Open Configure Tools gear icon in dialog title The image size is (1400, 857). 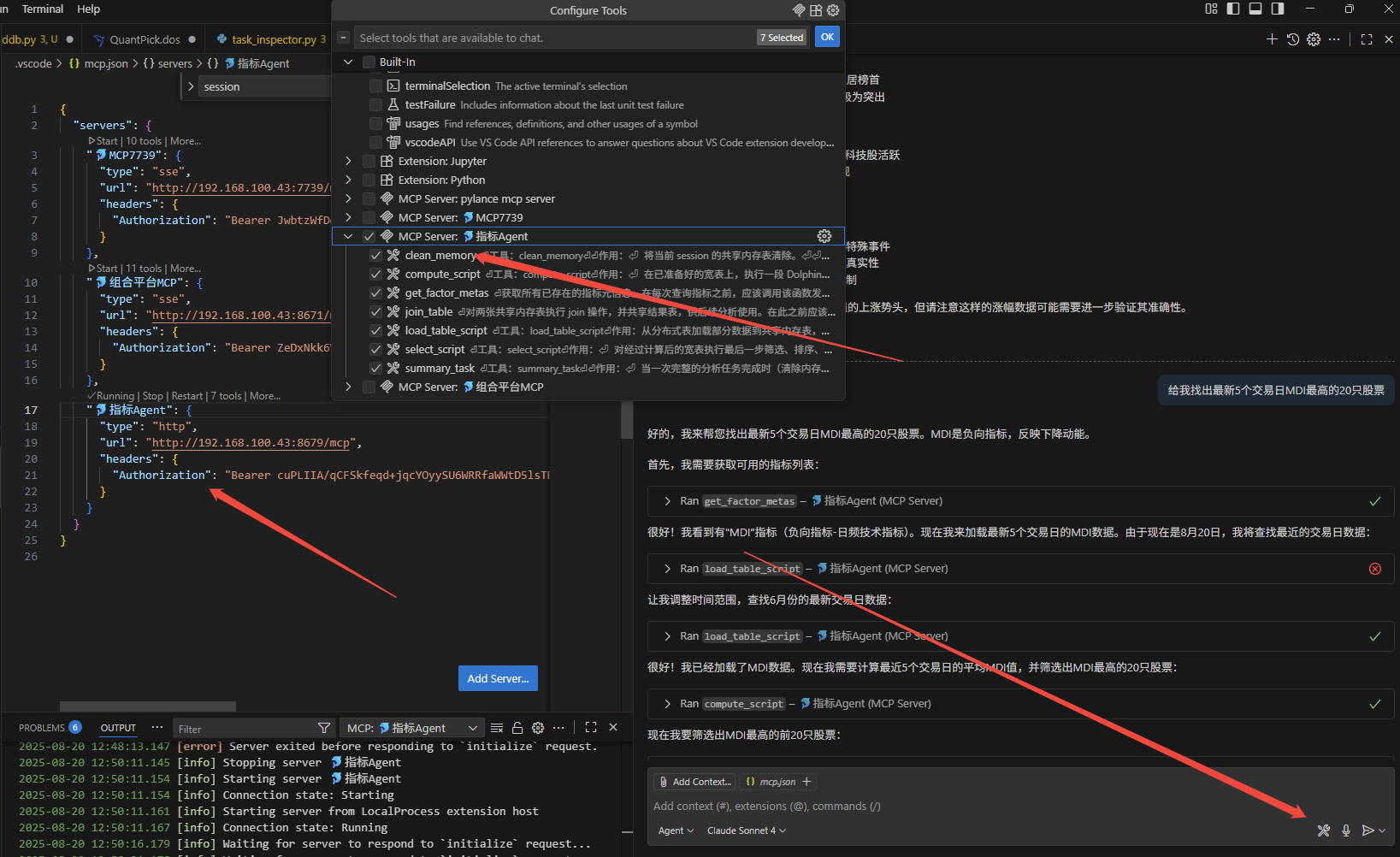click(x=833, y=10)
